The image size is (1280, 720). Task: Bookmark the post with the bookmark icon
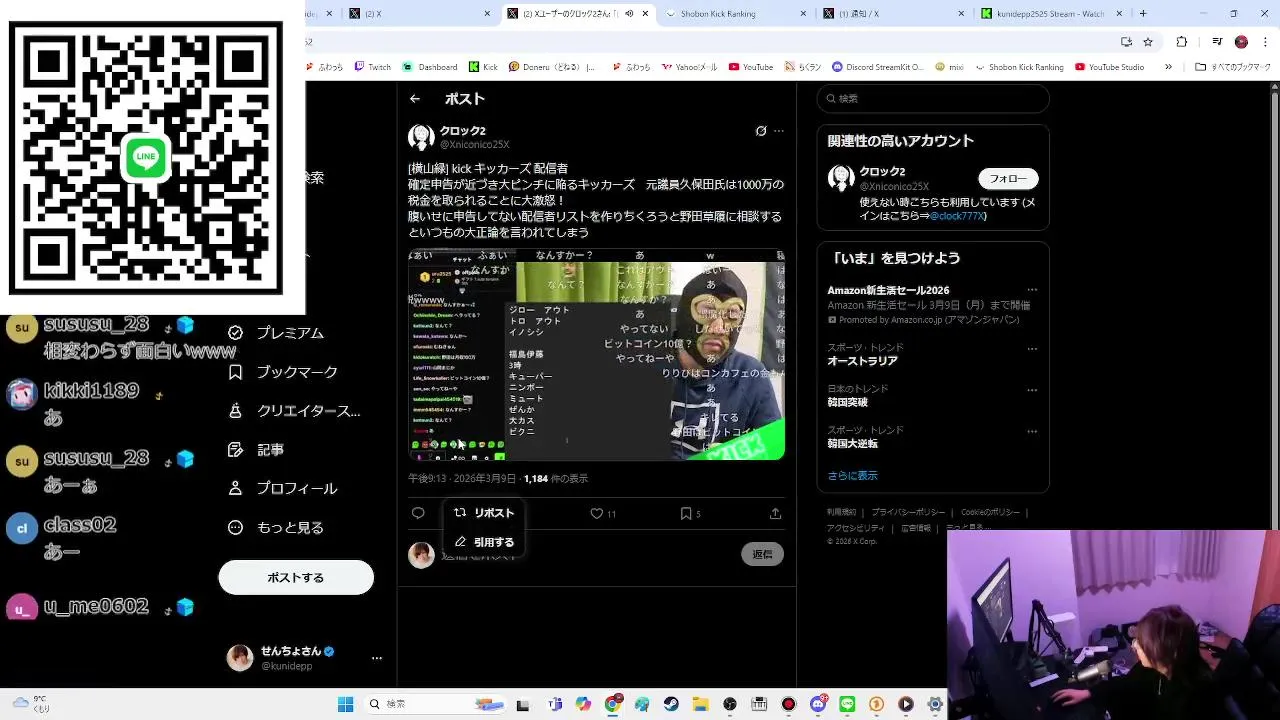point(686,513)
